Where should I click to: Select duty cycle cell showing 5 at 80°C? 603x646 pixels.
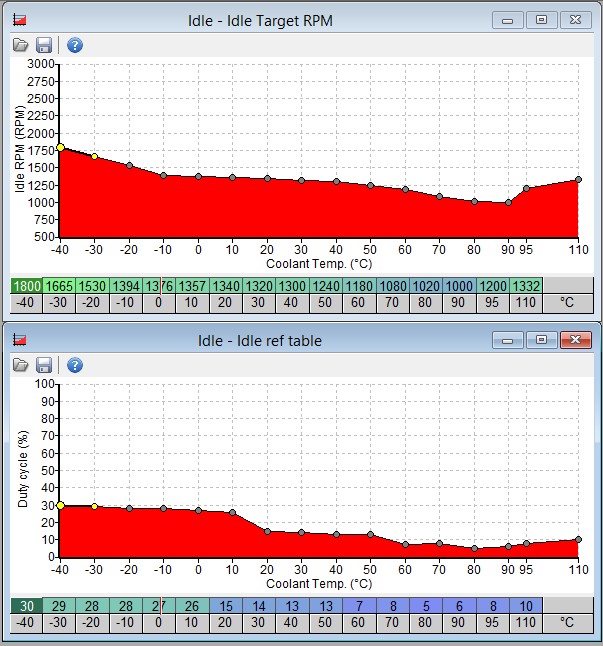426,606
